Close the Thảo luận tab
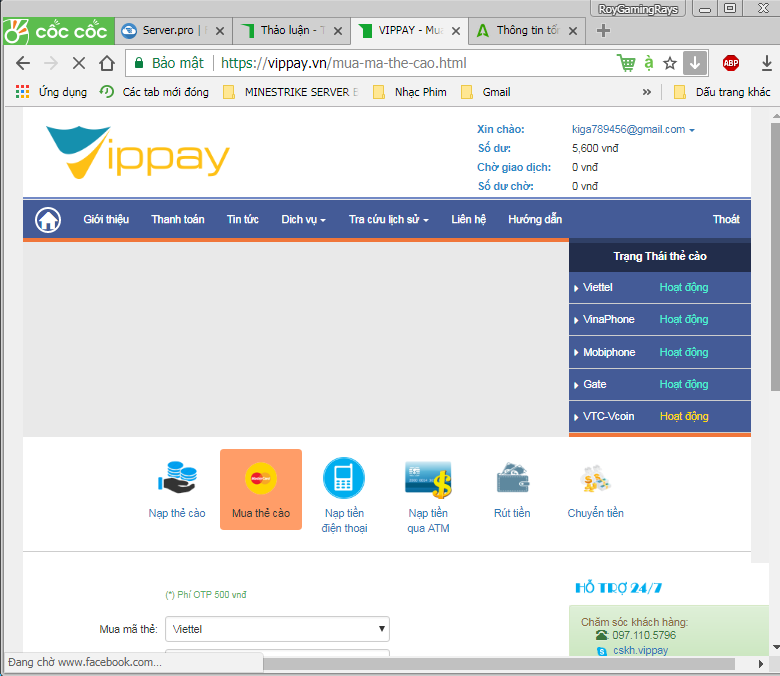This screenshot has height=676, width=780. 338,31
